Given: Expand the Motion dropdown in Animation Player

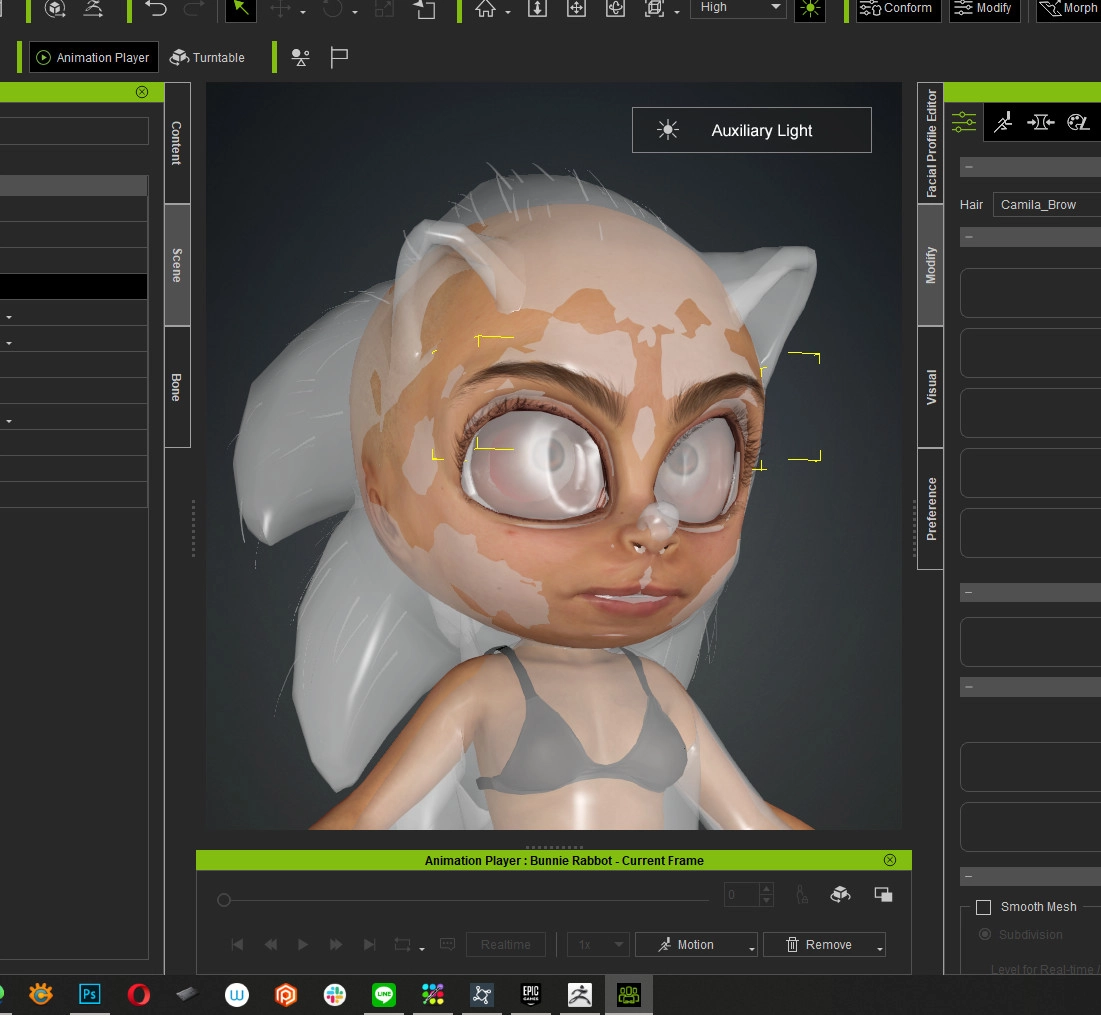Looking at the screenshot, I should click(752, 946).
